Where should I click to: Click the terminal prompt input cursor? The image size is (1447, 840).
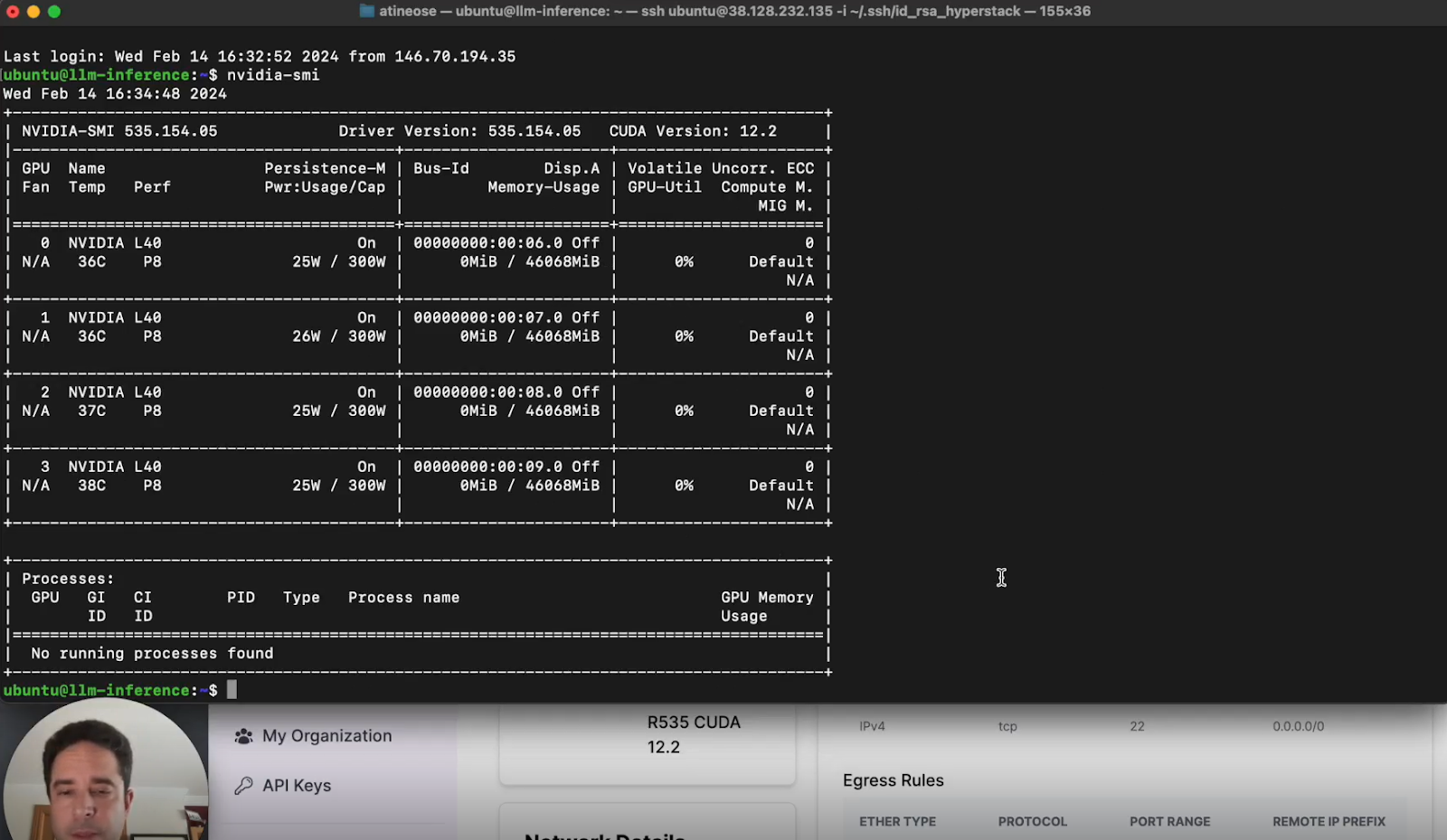pyautogui.click(x=232, y=690)
